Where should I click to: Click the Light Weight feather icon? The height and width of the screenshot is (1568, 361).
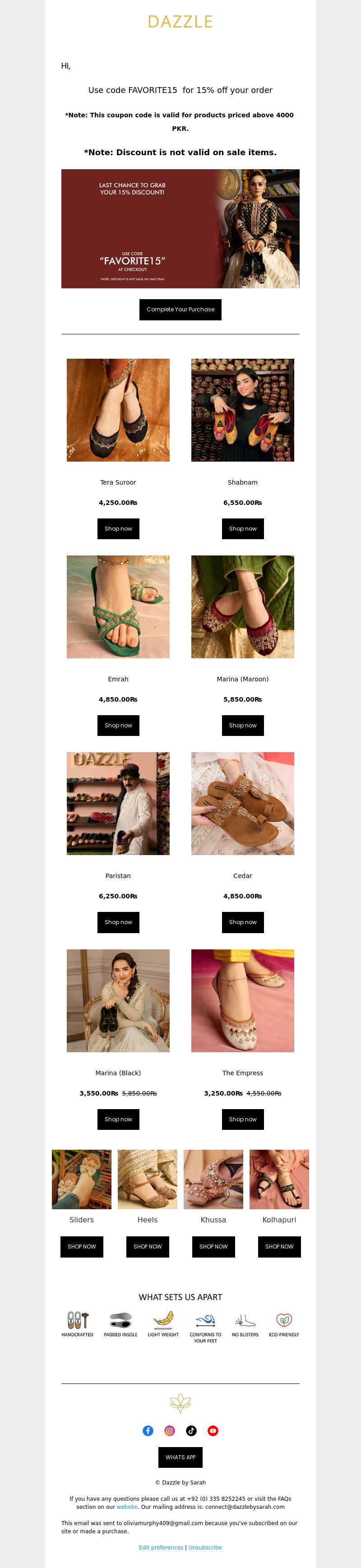[x=163, y=1320]
